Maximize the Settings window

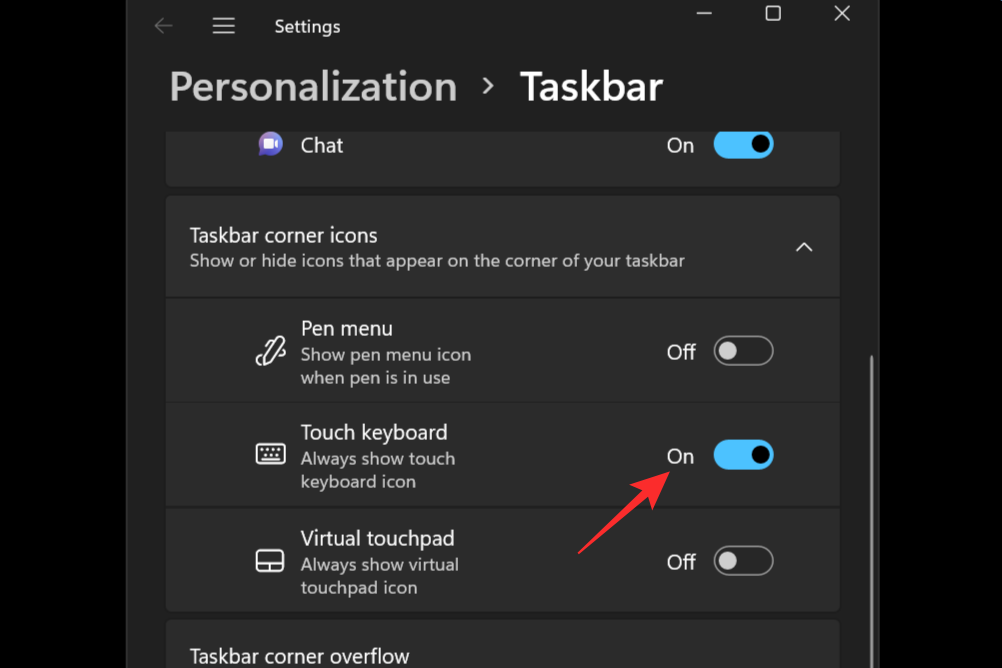coord(773,13)
